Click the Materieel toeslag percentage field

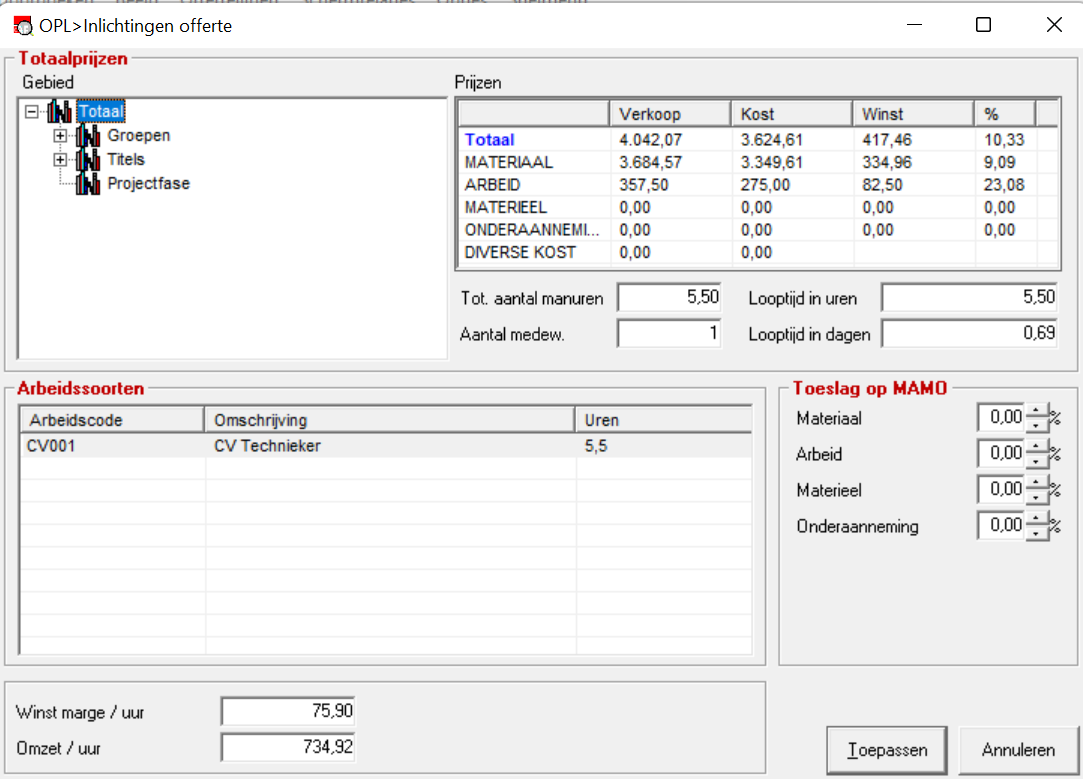1001,489
